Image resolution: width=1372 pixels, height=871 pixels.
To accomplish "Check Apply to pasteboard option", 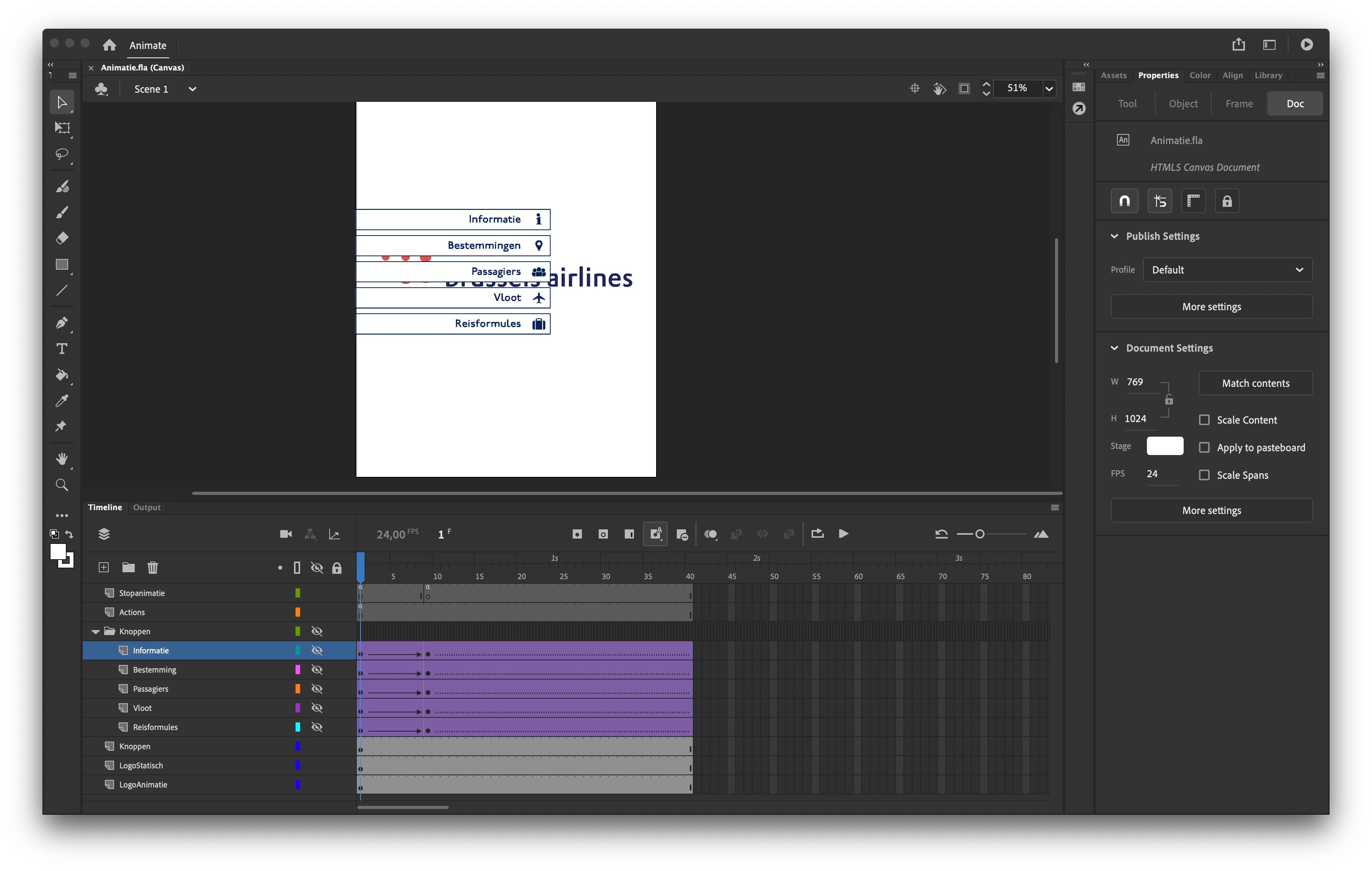I will tap(1204, 447).
